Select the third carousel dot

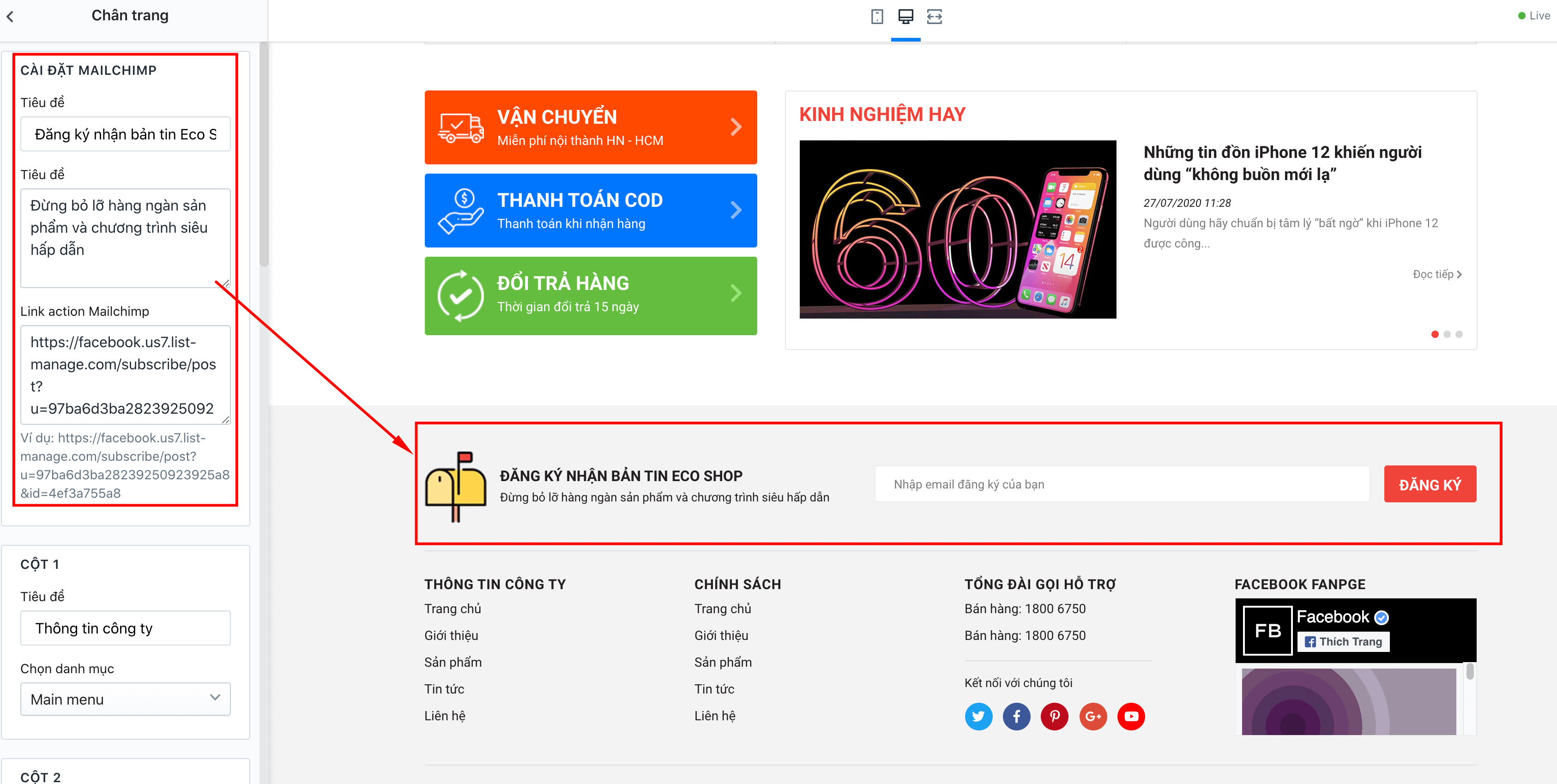tap(1459, 334)
